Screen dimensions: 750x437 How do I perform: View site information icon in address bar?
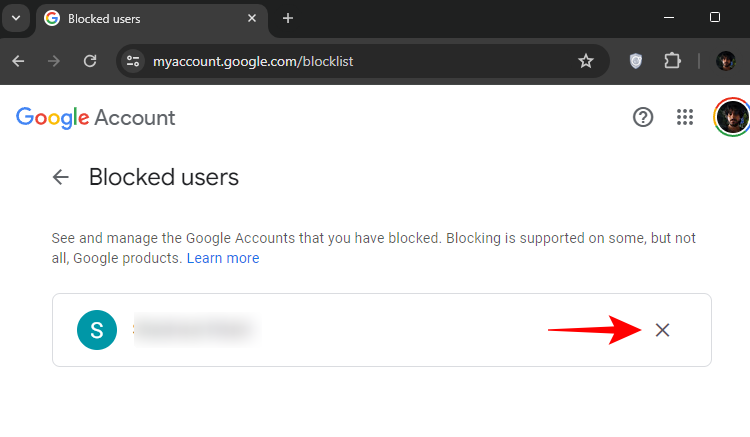(132, 61)
